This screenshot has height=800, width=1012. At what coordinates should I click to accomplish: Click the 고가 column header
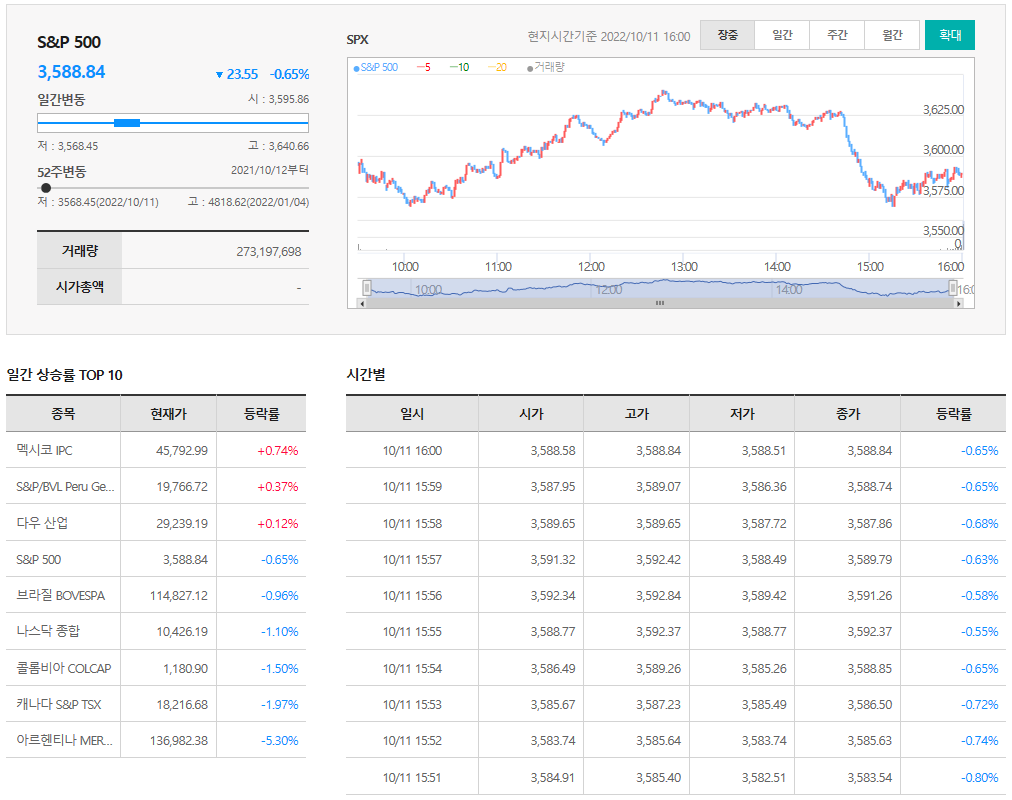click(x=636, y=414)
